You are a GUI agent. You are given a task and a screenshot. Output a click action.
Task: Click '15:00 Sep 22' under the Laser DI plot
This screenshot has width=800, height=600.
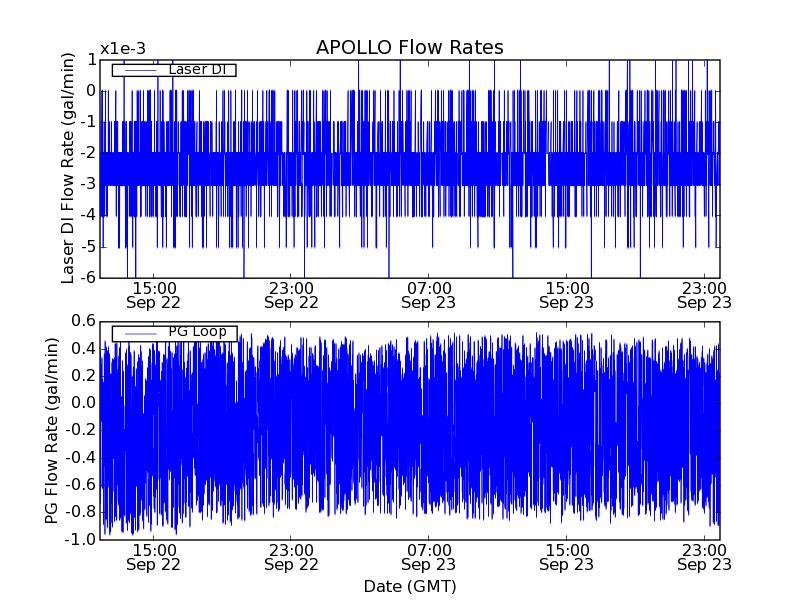coord(154,295)
